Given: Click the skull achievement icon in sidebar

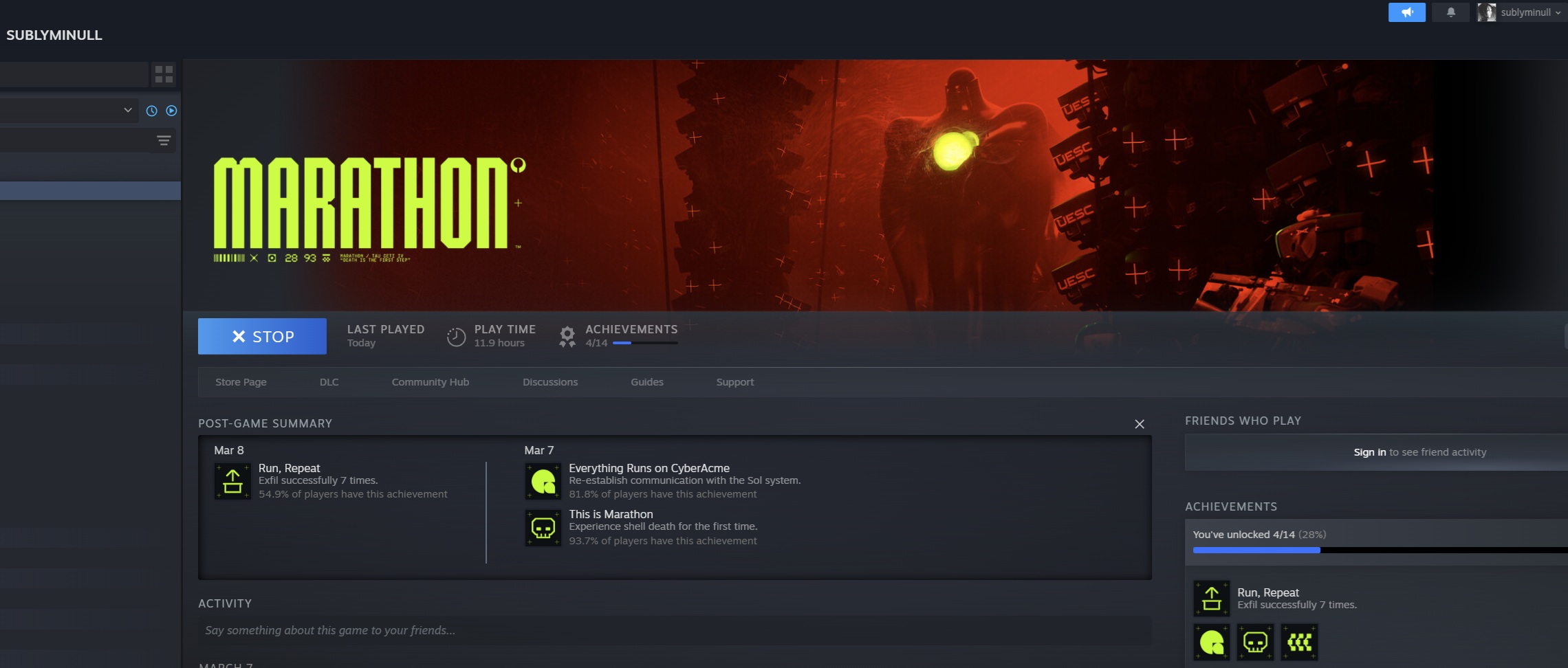Looking at the screenshot, I should pyautogui.click(x=1255, y=643).
